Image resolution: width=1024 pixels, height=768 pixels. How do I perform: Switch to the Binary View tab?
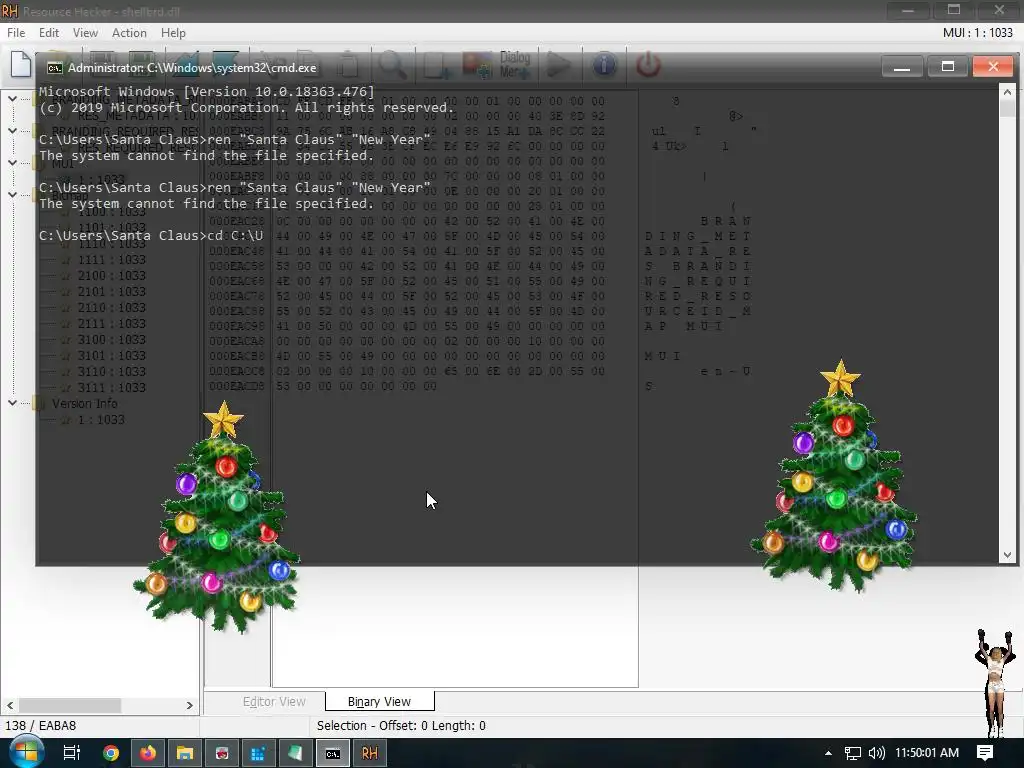pos(379,701)
